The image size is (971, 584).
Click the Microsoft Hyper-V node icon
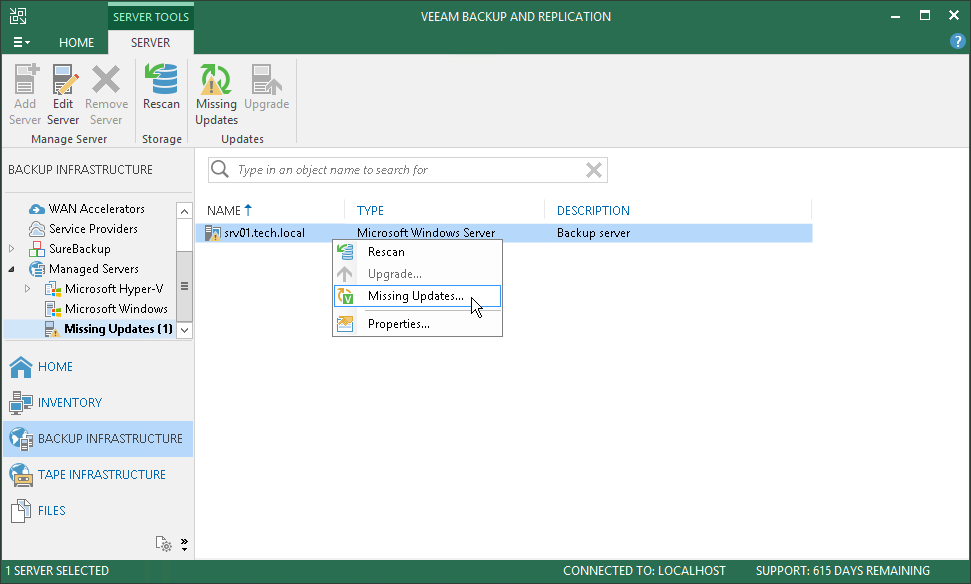(x=53, y=289)
